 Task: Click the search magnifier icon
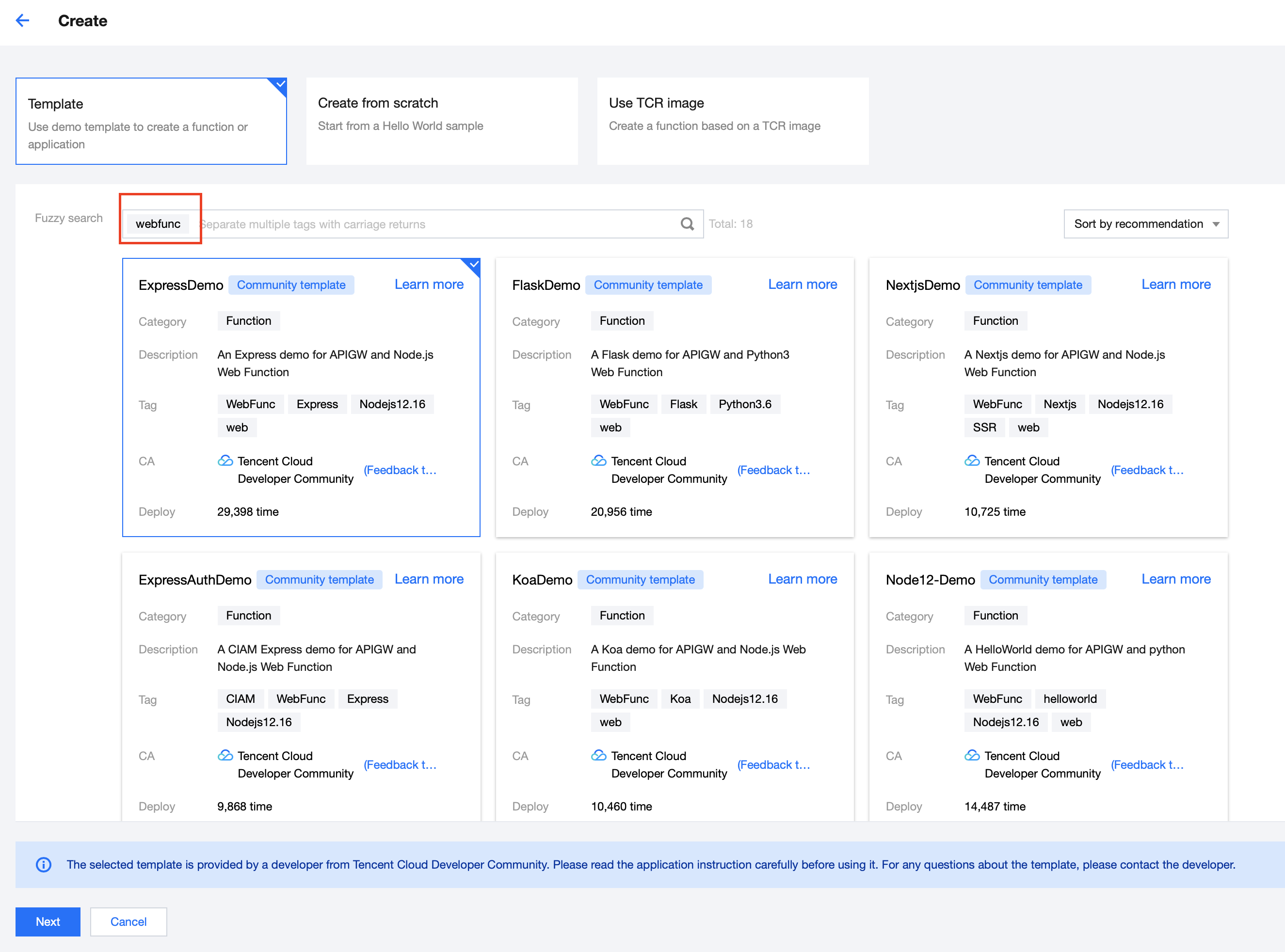(x=687, y=223)
